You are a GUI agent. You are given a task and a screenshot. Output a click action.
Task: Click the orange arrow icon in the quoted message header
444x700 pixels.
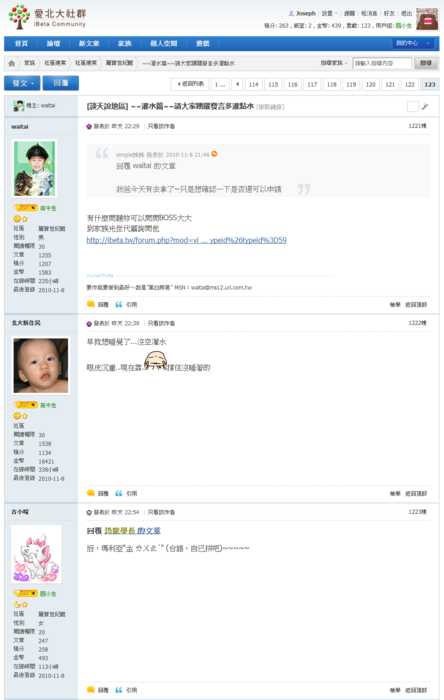point(214,154)
